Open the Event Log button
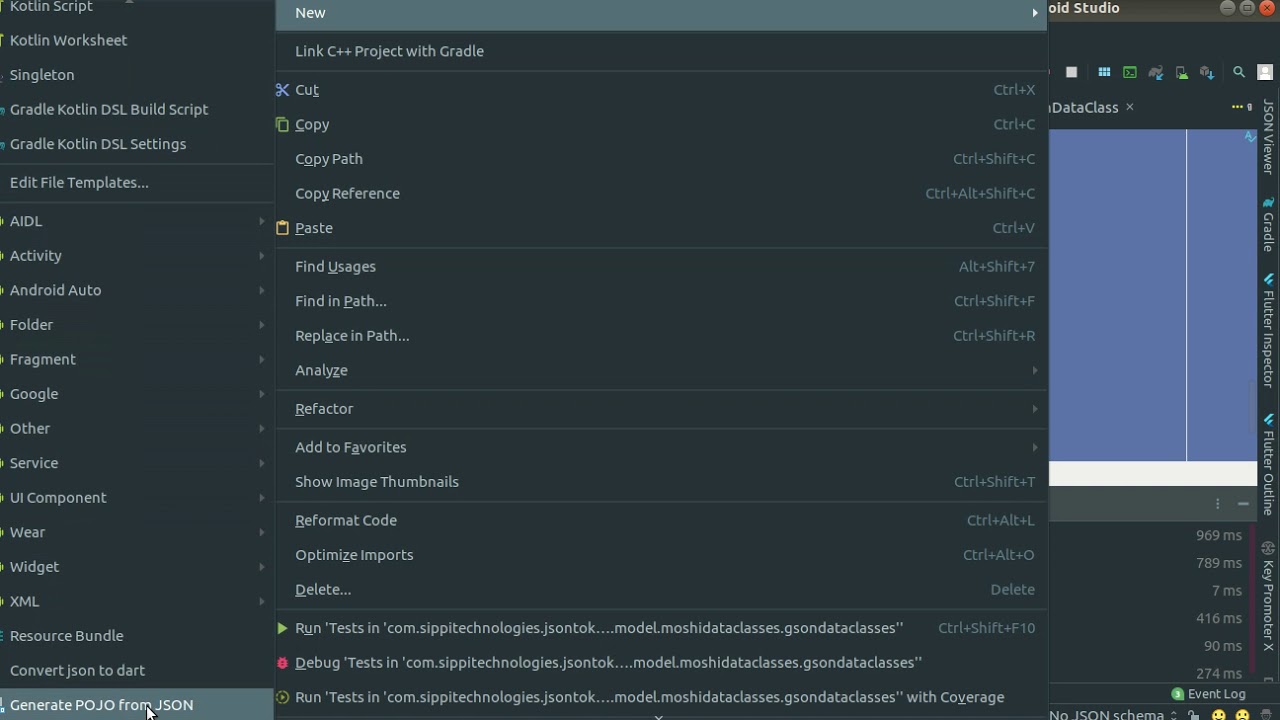 pos(1209,694)
